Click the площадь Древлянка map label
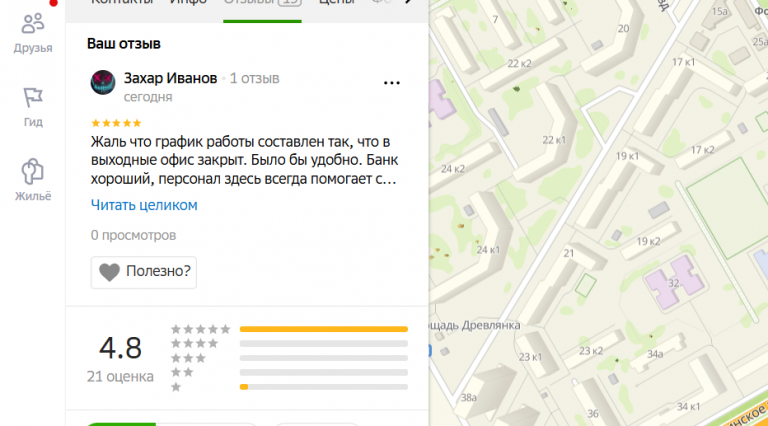 [475, 326]
